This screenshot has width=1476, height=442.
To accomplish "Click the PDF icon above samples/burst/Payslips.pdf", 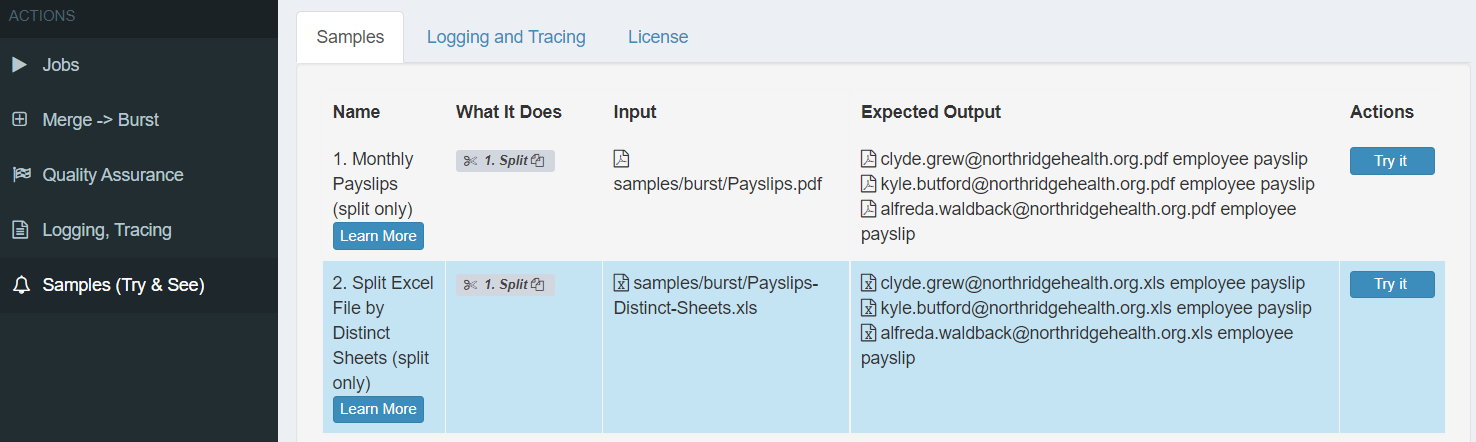I will click(x=621, y=159).
